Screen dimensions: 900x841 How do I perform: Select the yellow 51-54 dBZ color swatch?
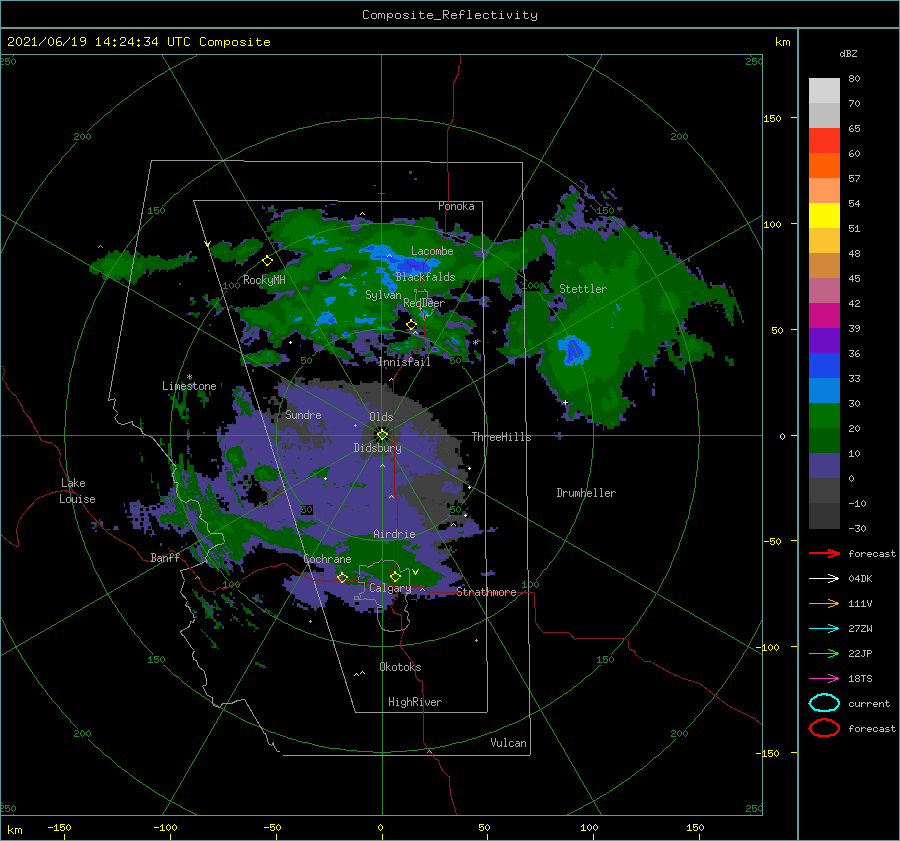click(x=824, y=216)
